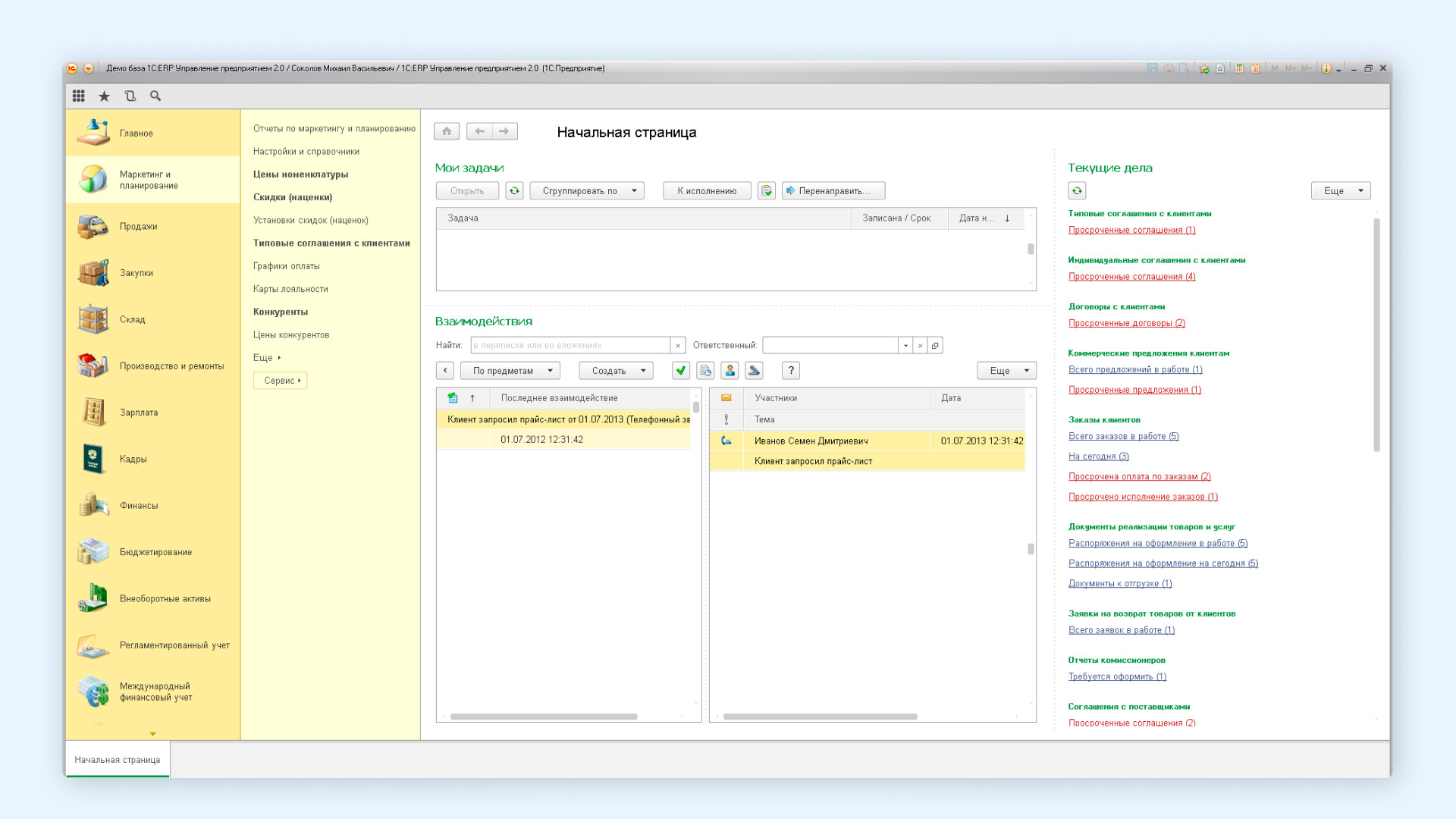Open help with the question mark button

coord(791,371)
